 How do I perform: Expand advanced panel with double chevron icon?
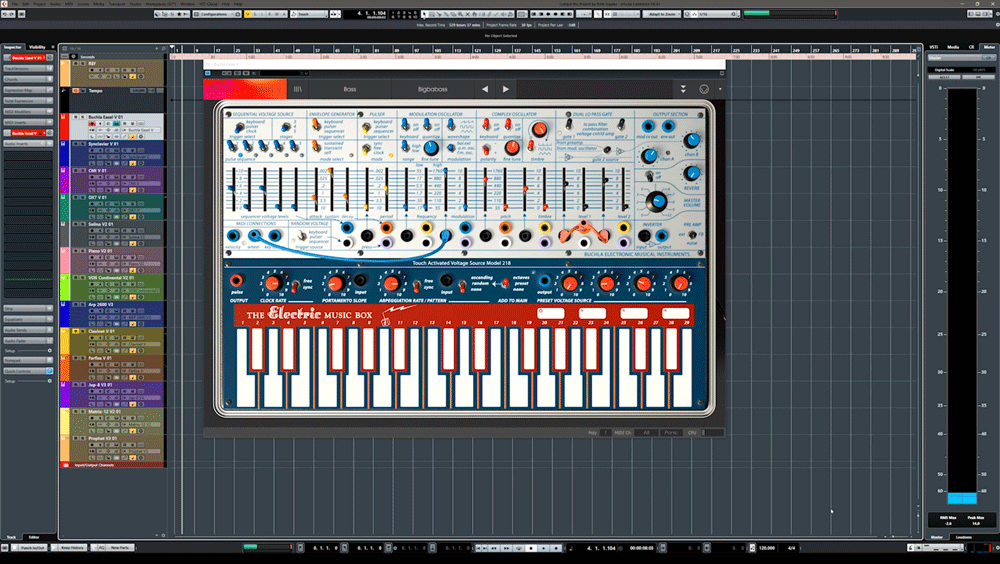tap(683, 89)
